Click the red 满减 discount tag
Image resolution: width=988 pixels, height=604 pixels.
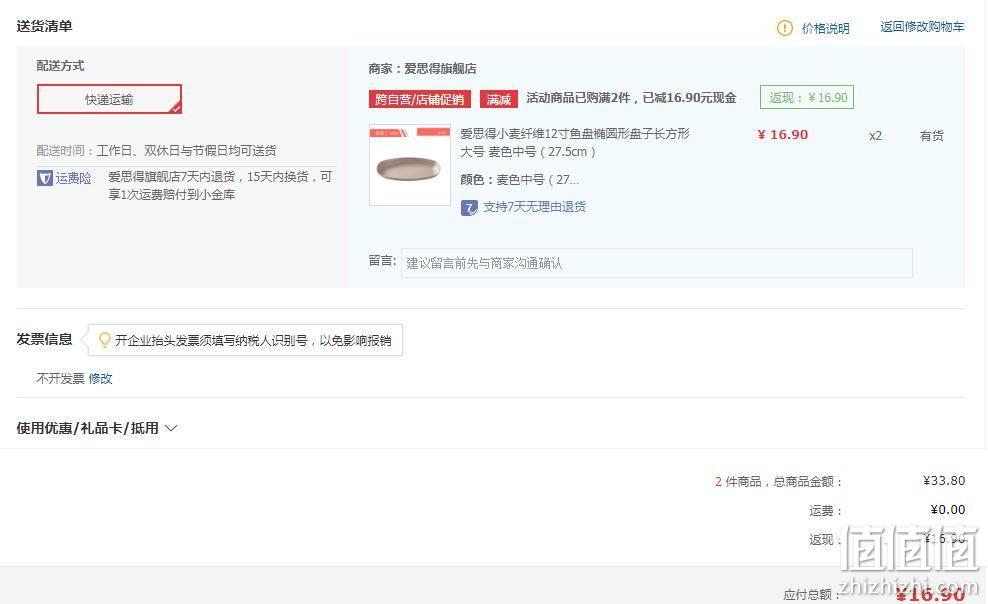coord(498,99)
